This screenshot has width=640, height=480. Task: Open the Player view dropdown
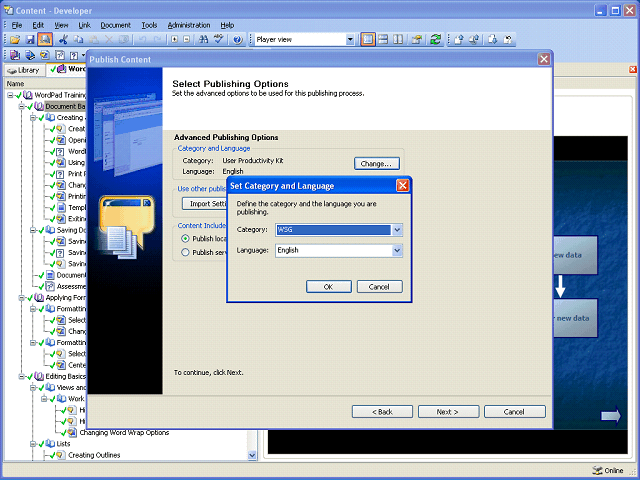click(x=350, y=40)
